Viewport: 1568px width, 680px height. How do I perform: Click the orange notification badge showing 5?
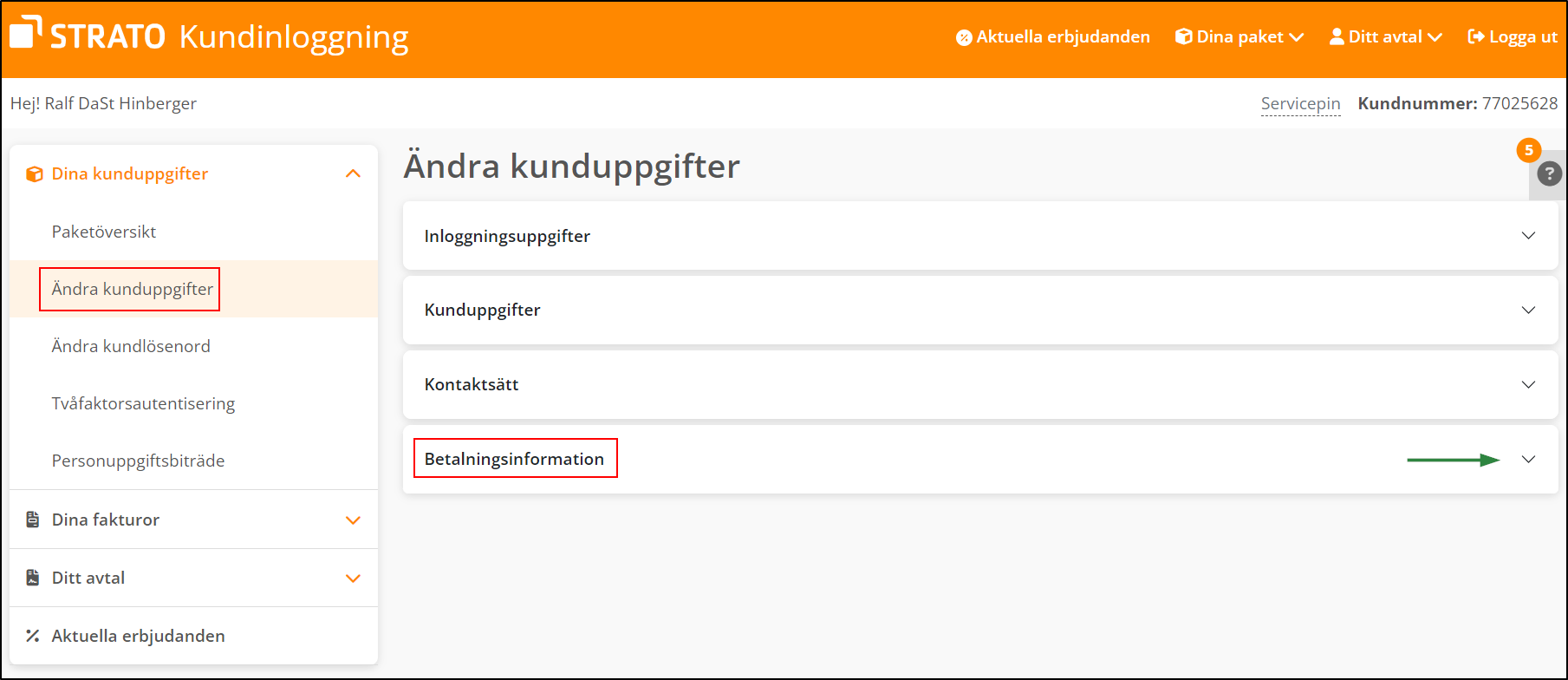(x=1528, y=150)
